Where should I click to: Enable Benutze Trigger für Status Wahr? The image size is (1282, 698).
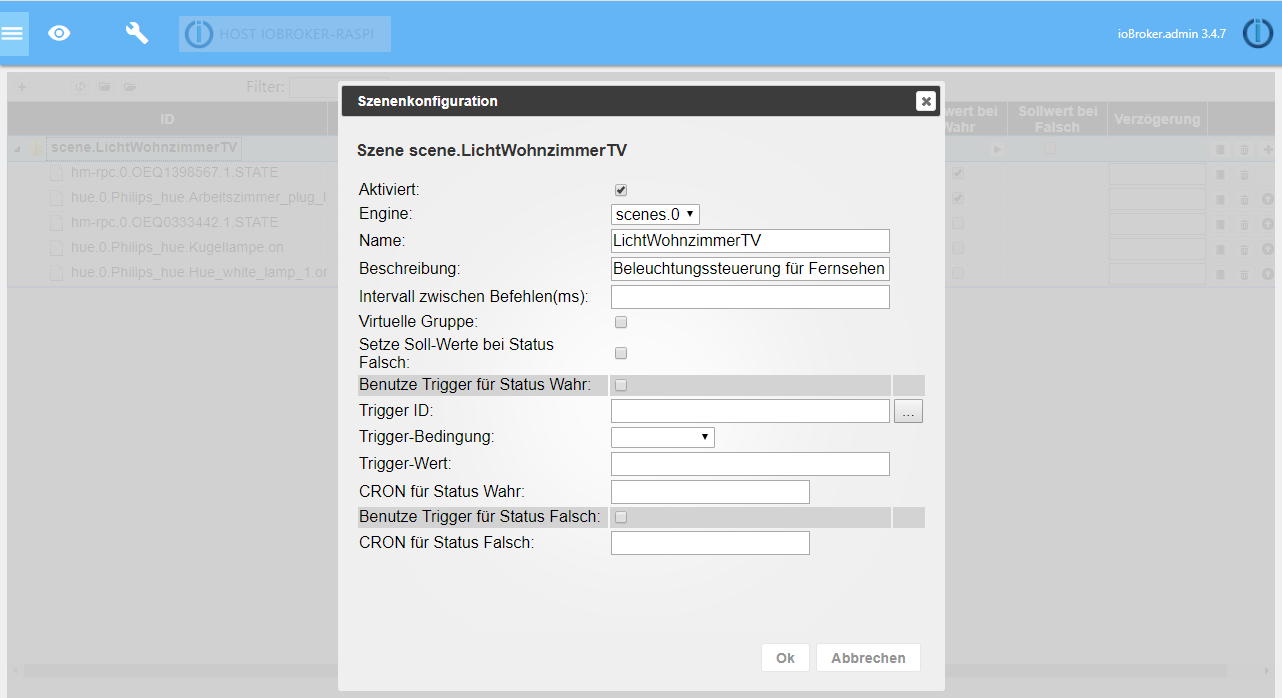(x=621, y=385)
